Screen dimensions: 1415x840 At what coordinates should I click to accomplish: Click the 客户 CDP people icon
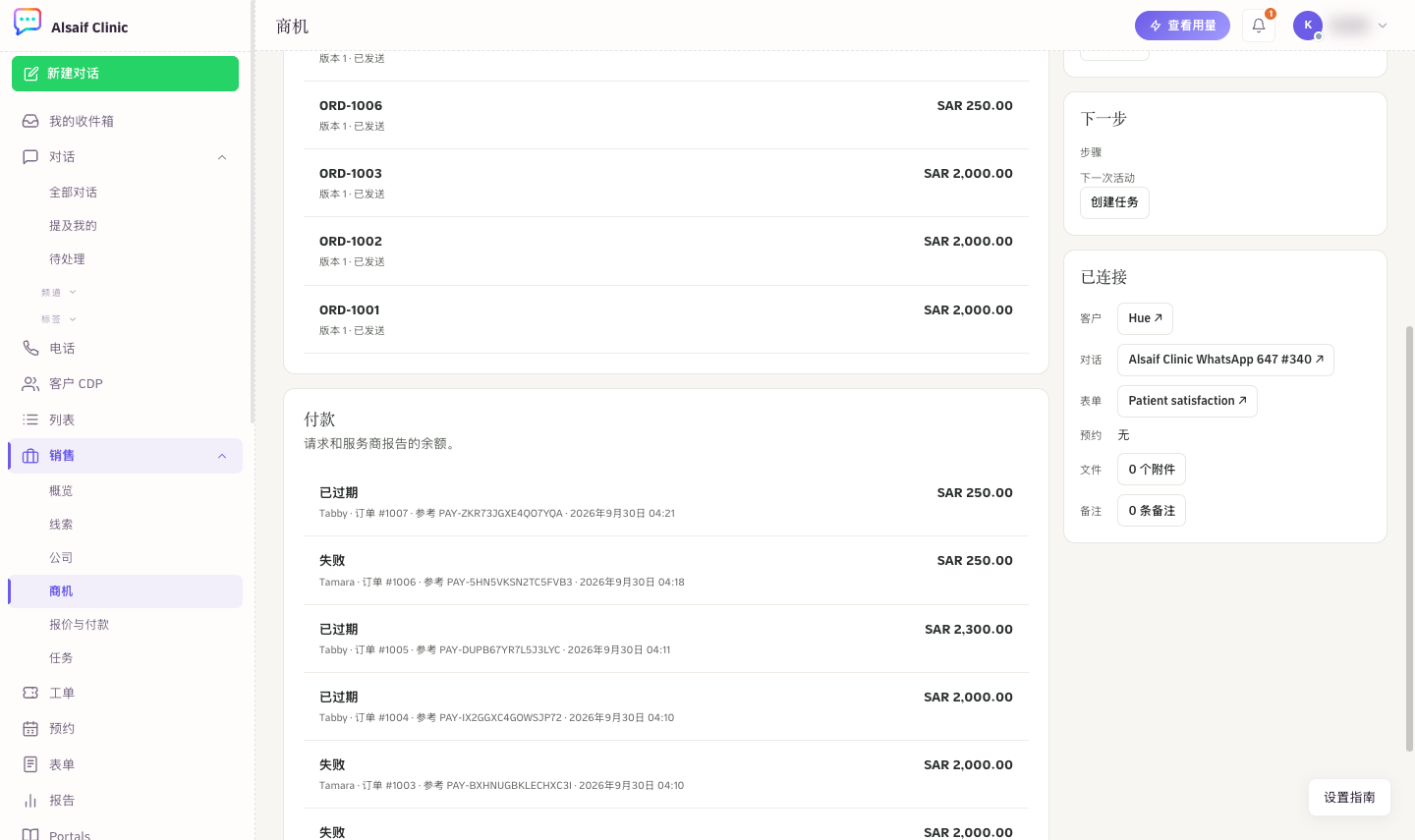[x=30, y=383]
